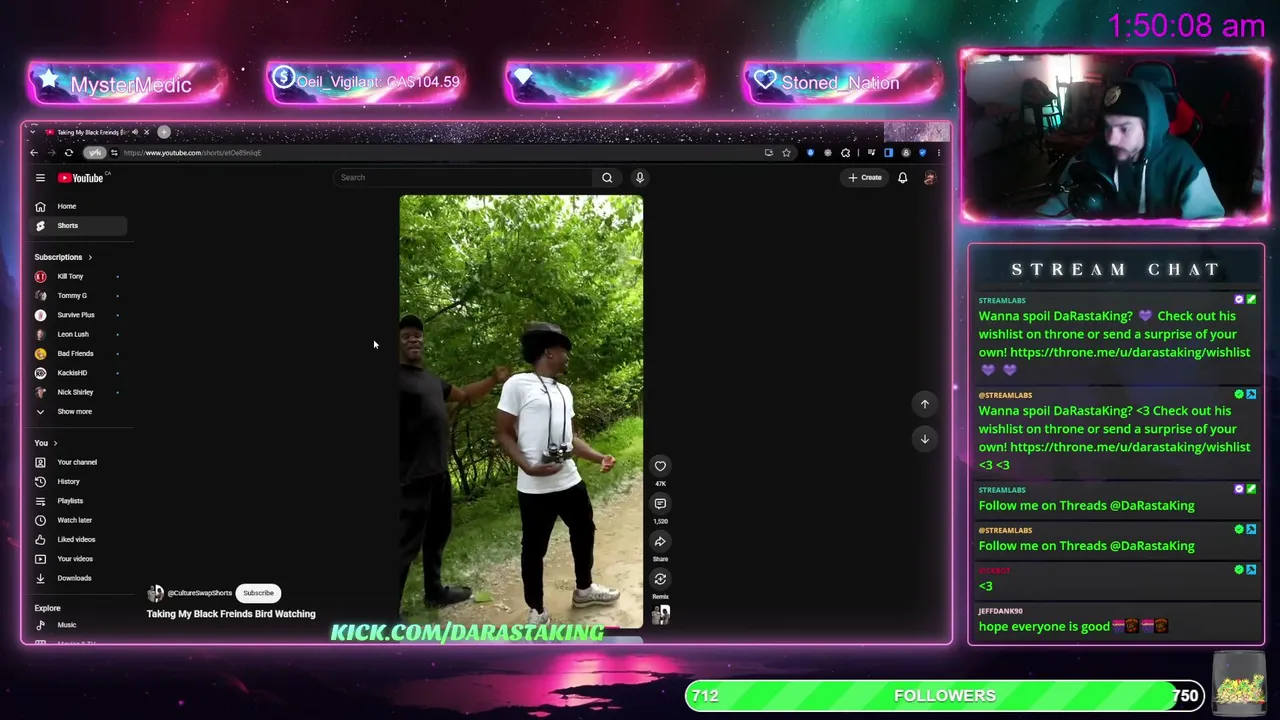Open the browser tab search chevron
The height and width of the screenshot is (720, 1280).
point(34,132)
